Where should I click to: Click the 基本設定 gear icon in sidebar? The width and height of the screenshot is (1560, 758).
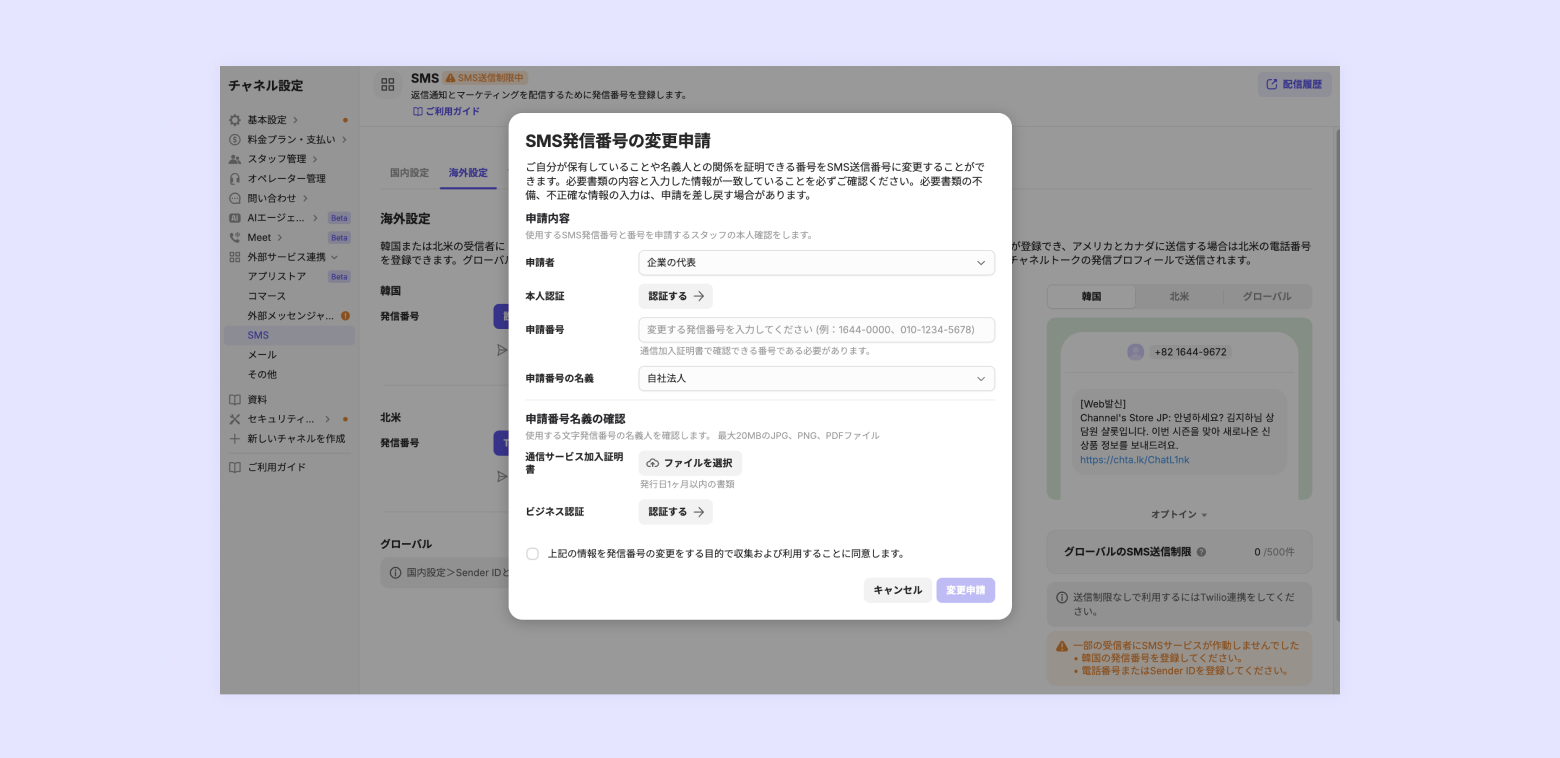pos(235,120)
